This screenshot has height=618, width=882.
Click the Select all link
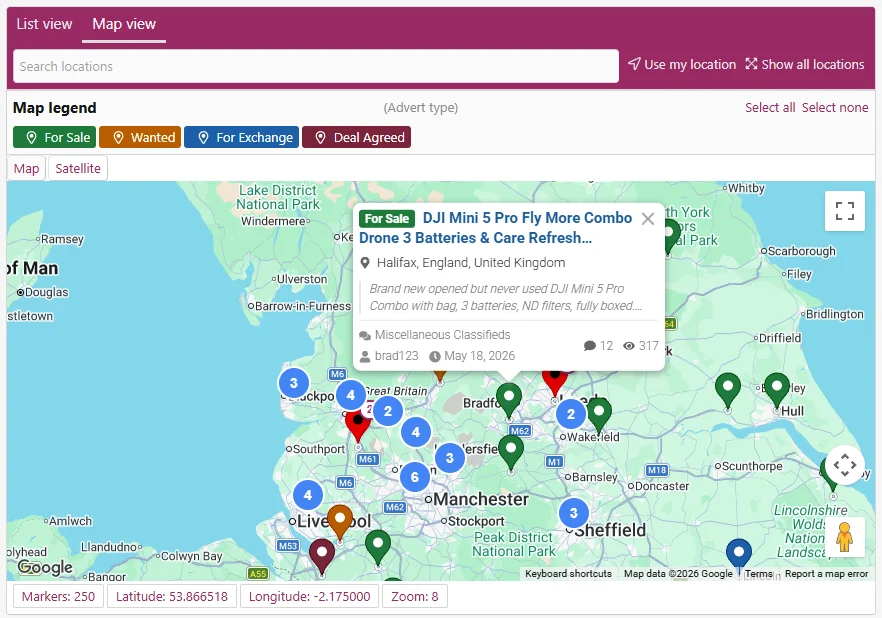pos(770,107)
